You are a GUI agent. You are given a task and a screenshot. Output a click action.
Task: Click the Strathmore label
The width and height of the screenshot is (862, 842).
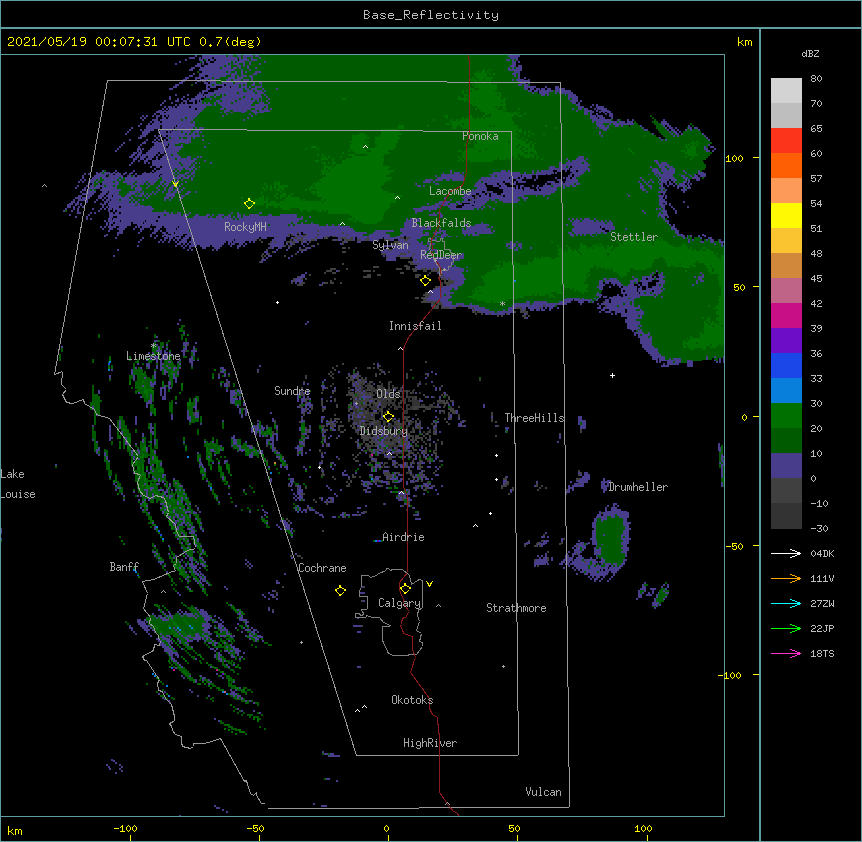[x=516, y=608]
